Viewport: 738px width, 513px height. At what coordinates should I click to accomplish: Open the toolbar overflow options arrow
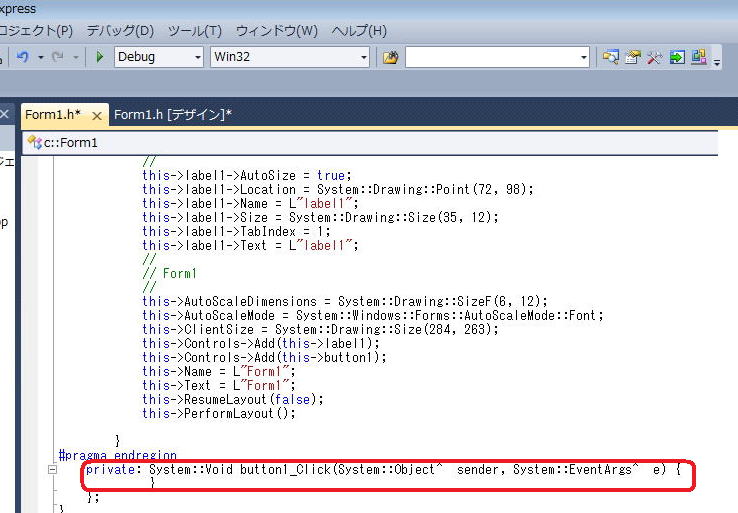[717, 62]
